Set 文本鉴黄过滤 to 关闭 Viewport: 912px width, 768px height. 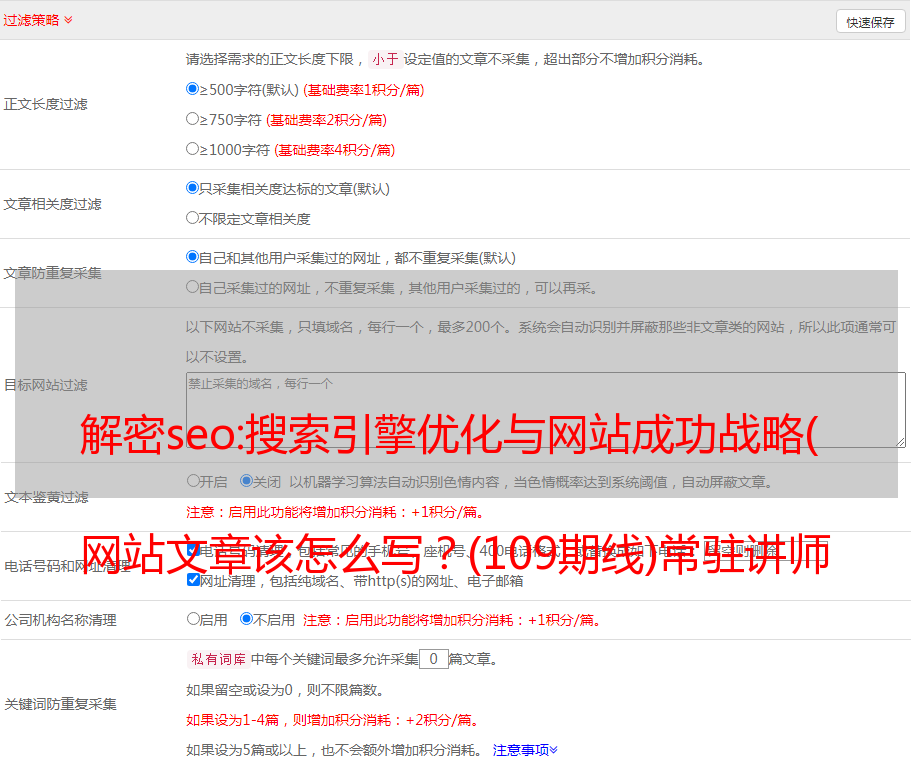(x=247, y=481)
